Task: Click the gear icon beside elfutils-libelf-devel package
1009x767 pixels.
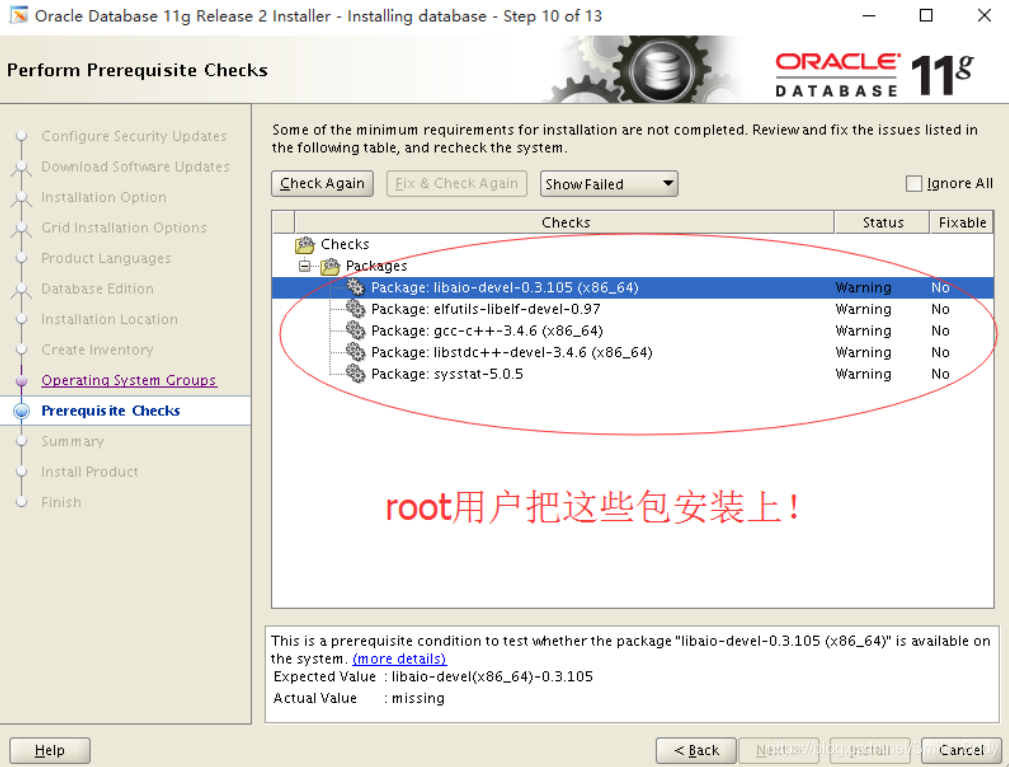Action: 355,309
